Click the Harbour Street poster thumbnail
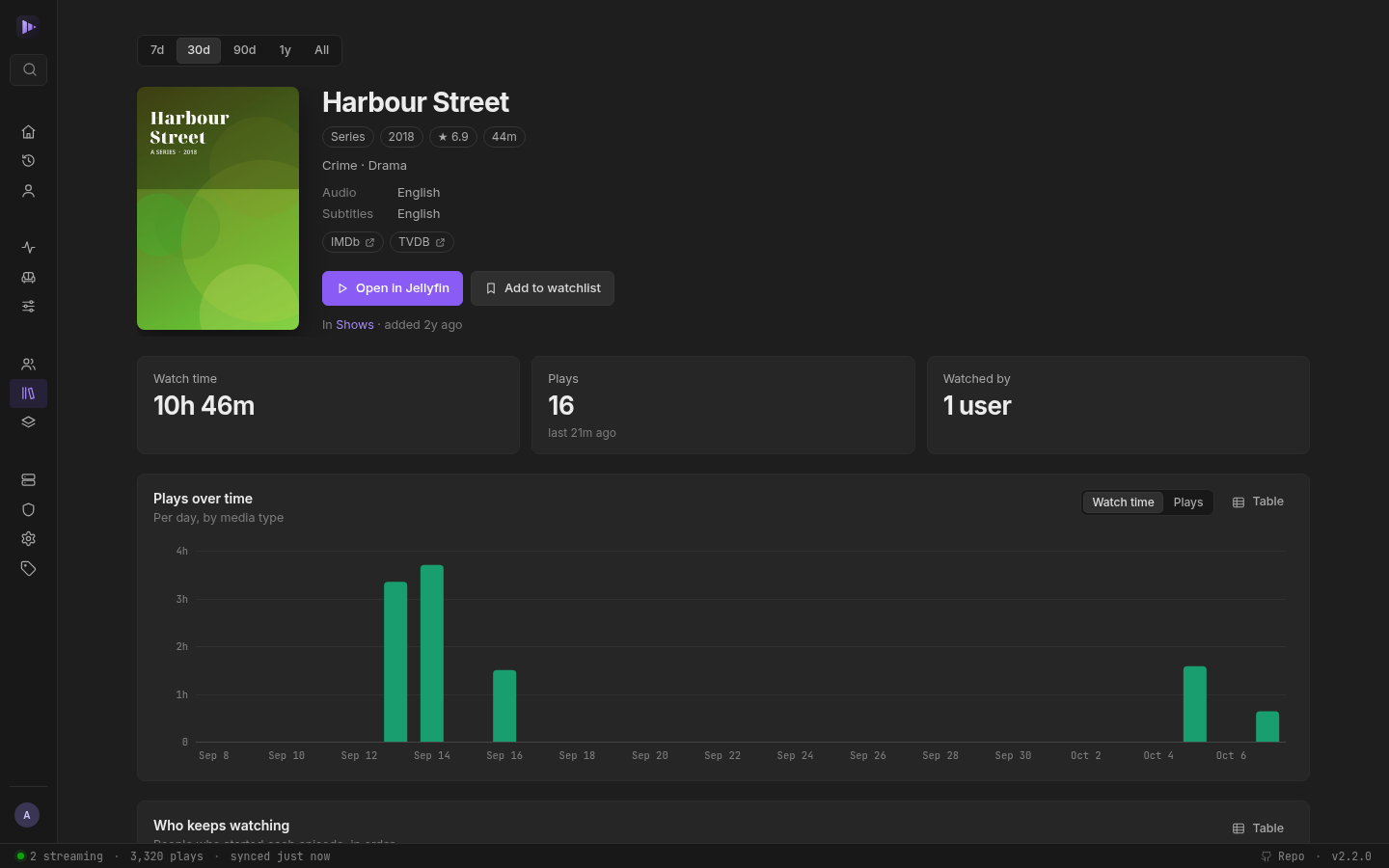This screenshot has width=1389, height=868. [x=218, y=208]
